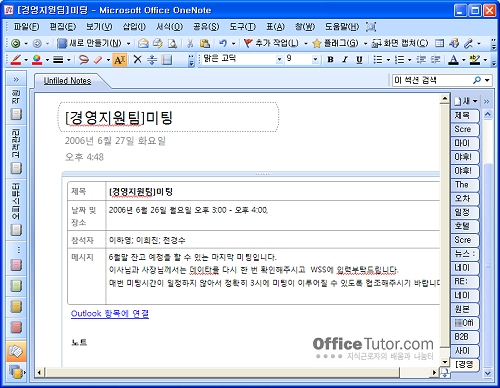Choose the lasso selection tool
This screenshot has width=500, height=388.
click(84, 60)
